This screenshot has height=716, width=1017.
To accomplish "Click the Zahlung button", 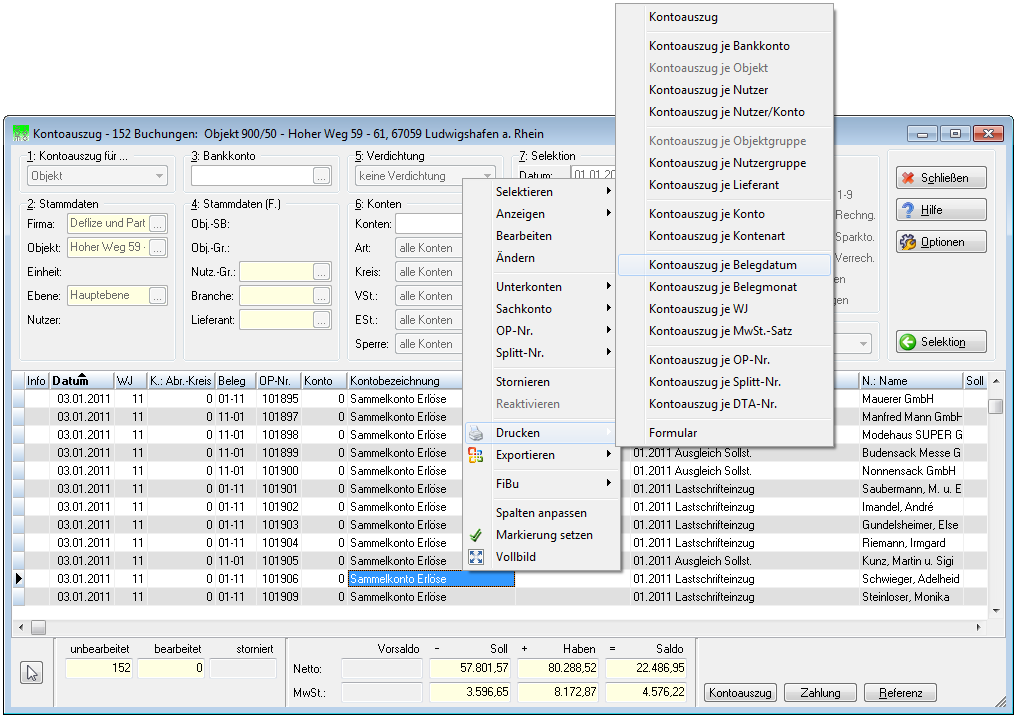I will (x=820, y=693).
